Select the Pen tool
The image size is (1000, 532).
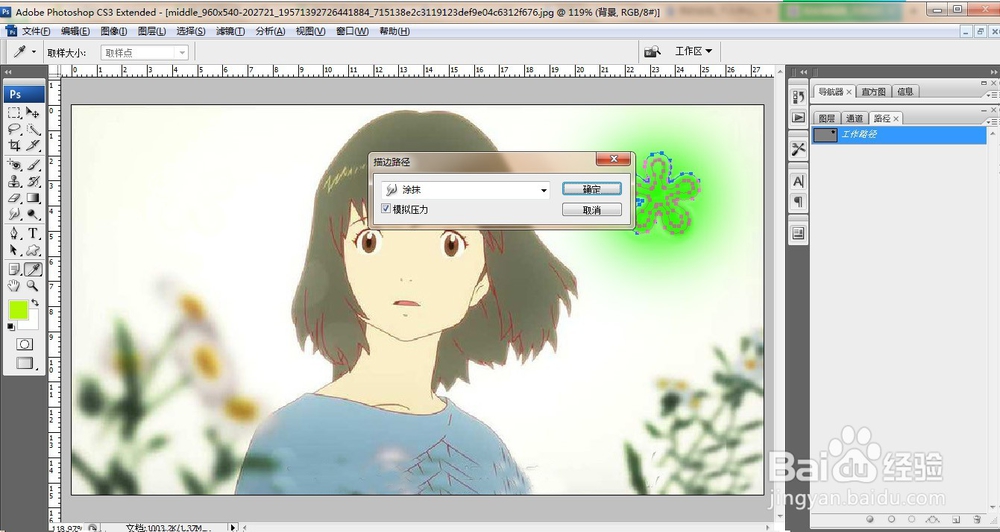(14, 233)
